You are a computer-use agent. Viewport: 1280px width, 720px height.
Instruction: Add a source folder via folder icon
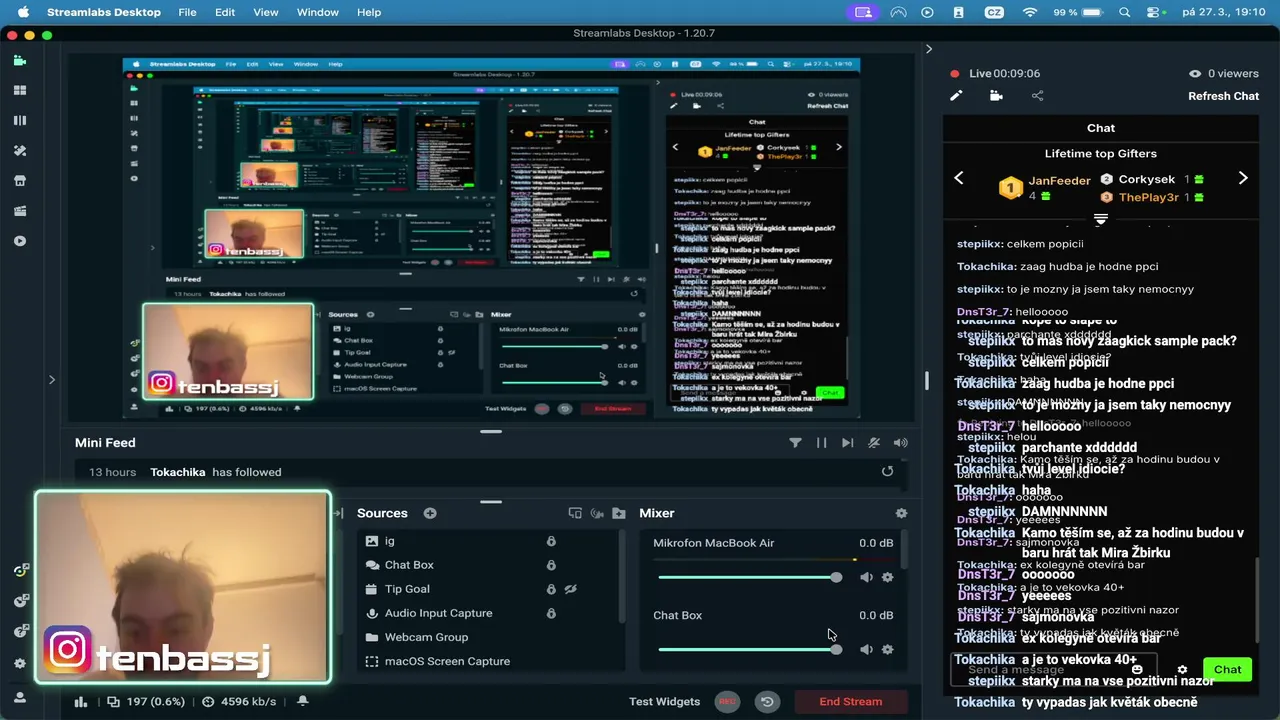pos(619,513)
